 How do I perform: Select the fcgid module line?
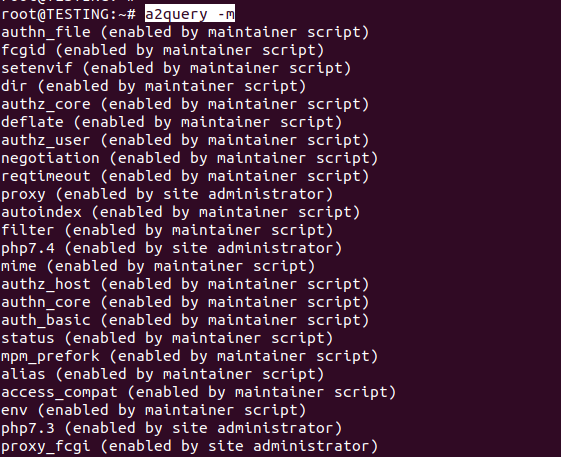(x=162, y=50)
